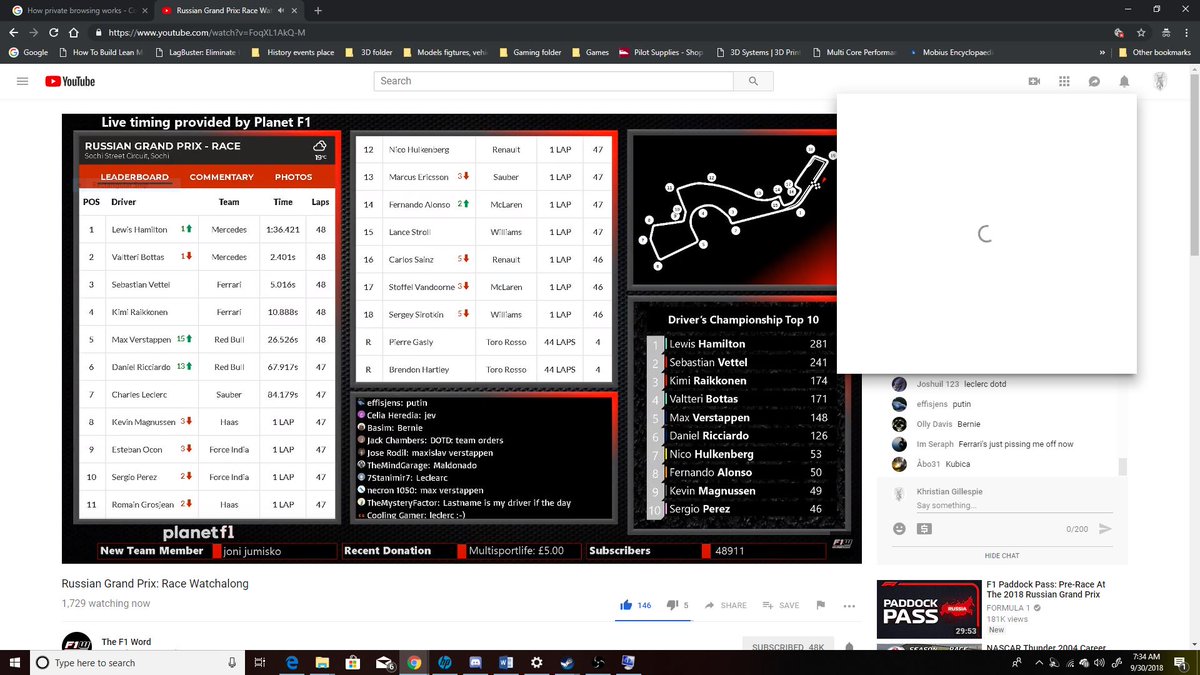The image size is (1200, 675).
Task: Click the search magnifier button
Action: pos(751,81)
